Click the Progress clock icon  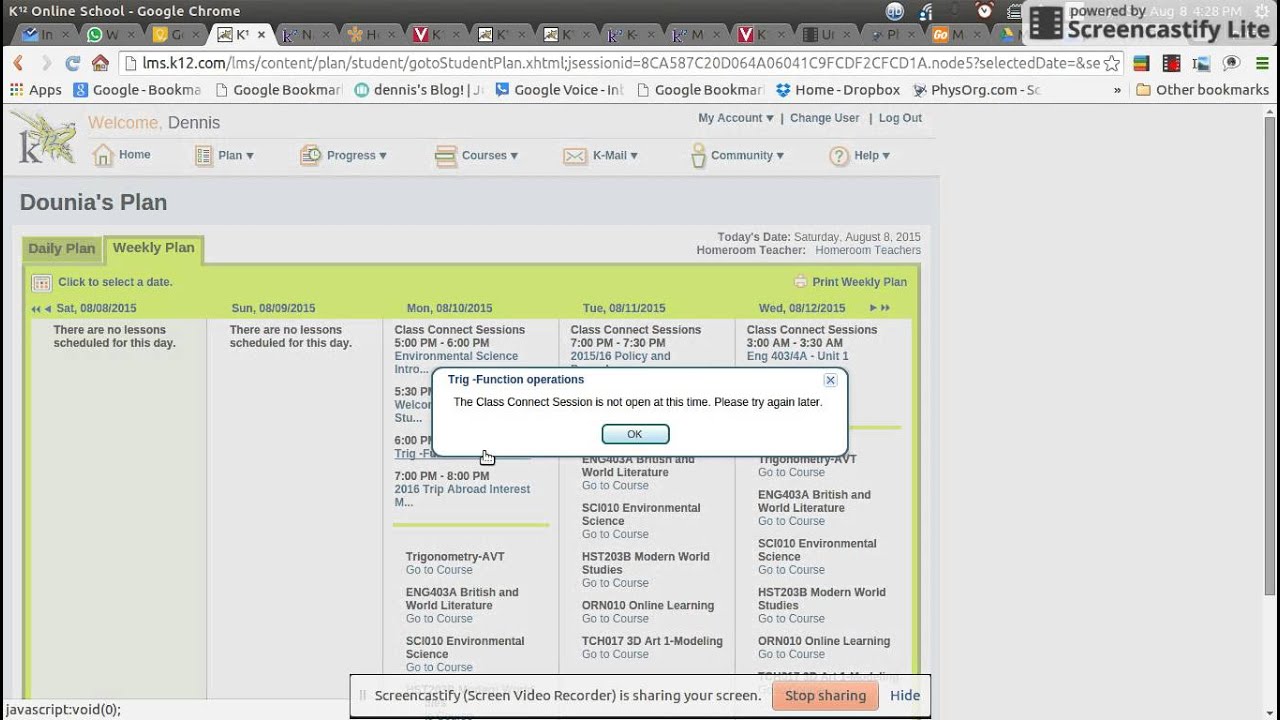point(311,155)
